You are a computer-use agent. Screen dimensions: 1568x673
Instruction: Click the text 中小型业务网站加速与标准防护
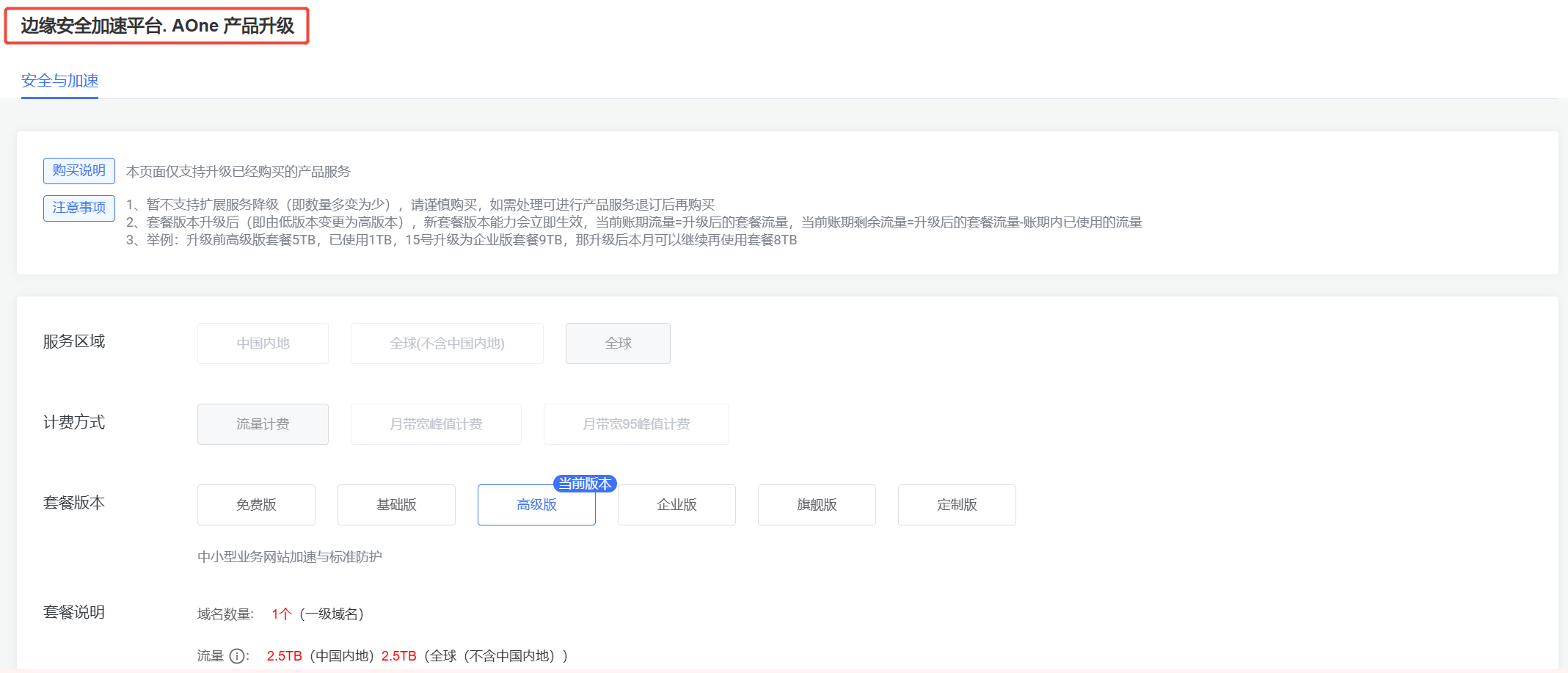[x=290, y=557]
